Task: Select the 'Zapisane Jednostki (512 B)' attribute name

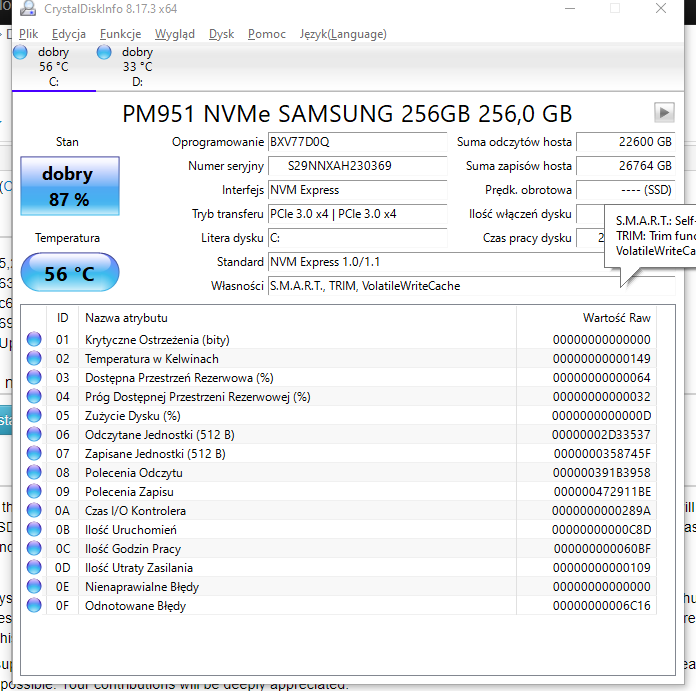Action: point(155,454)
